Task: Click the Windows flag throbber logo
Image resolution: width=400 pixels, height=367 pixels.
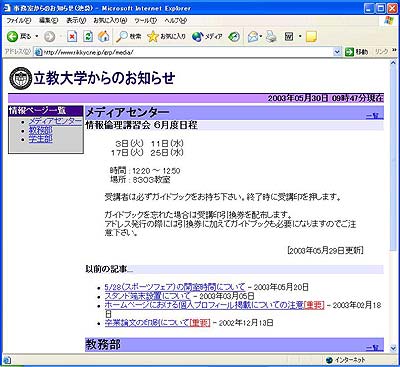Action: tap(389, 20)
